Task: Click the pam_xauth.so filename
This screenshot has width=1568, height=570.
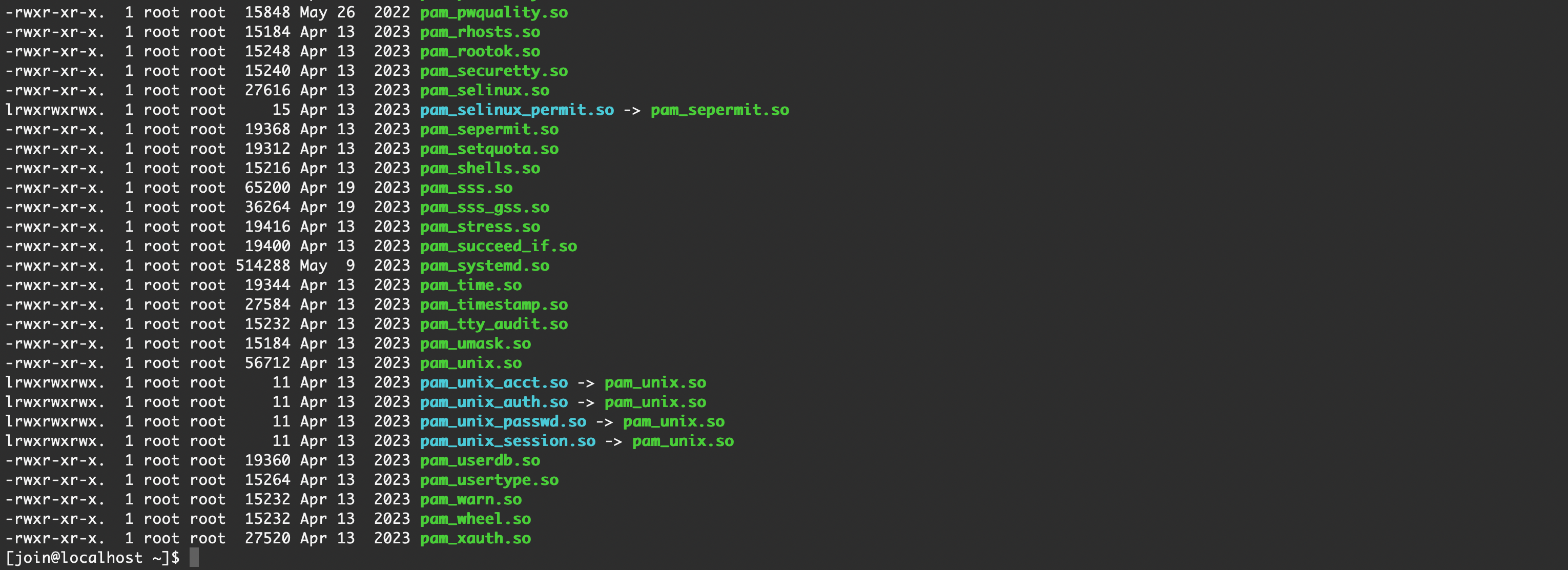Action: [476, 538]
